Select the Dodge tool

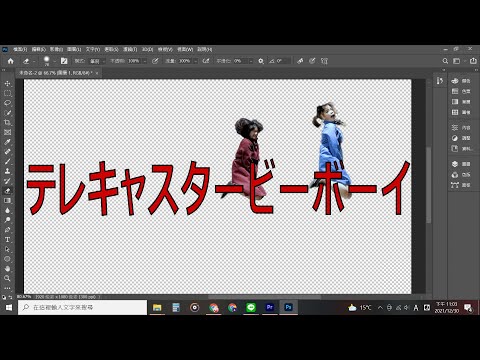coord(7,220)
